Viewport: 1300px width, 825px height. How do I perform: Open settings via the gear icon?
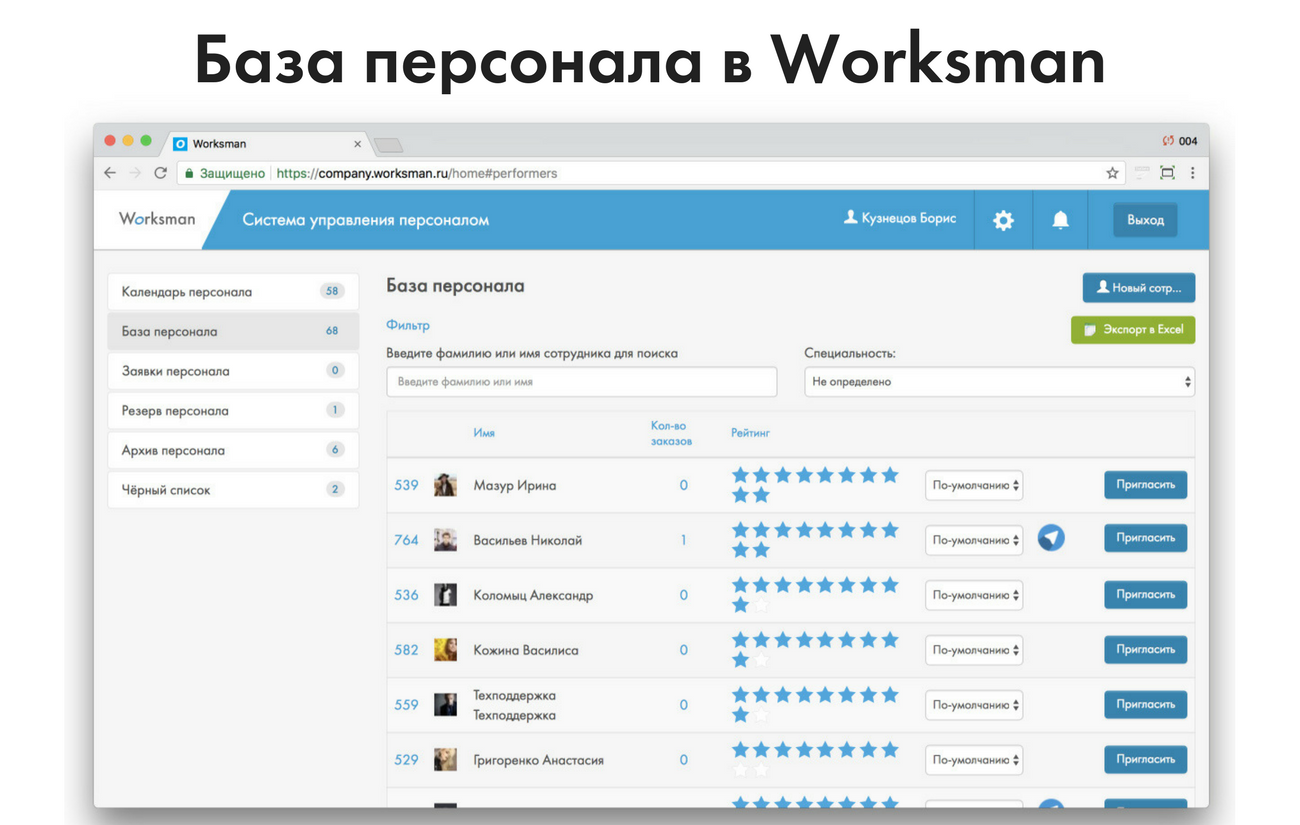tap(1002, 220)
